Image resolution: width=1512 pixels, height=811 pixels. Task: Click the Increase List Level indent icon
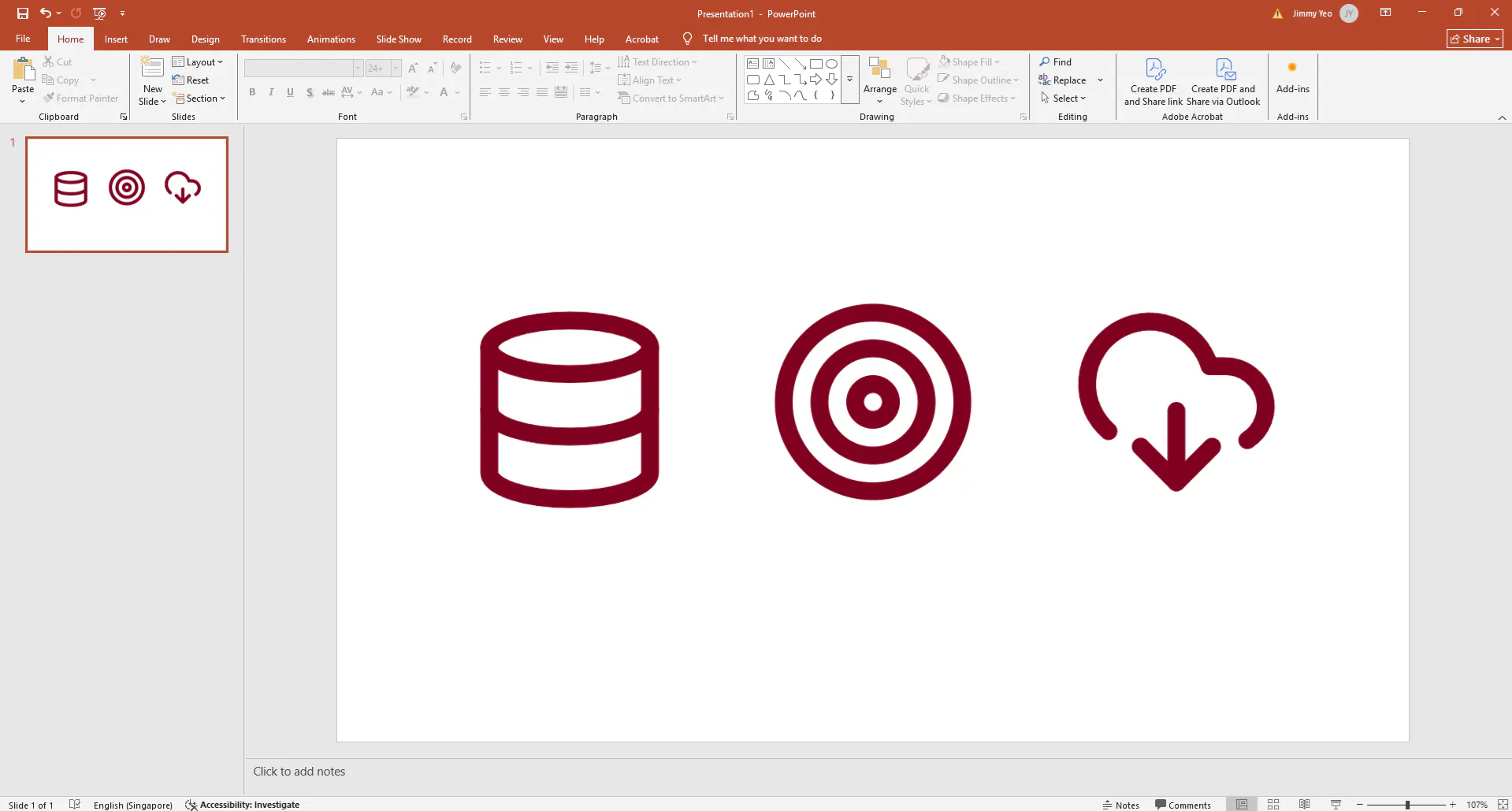click(571, 68)
